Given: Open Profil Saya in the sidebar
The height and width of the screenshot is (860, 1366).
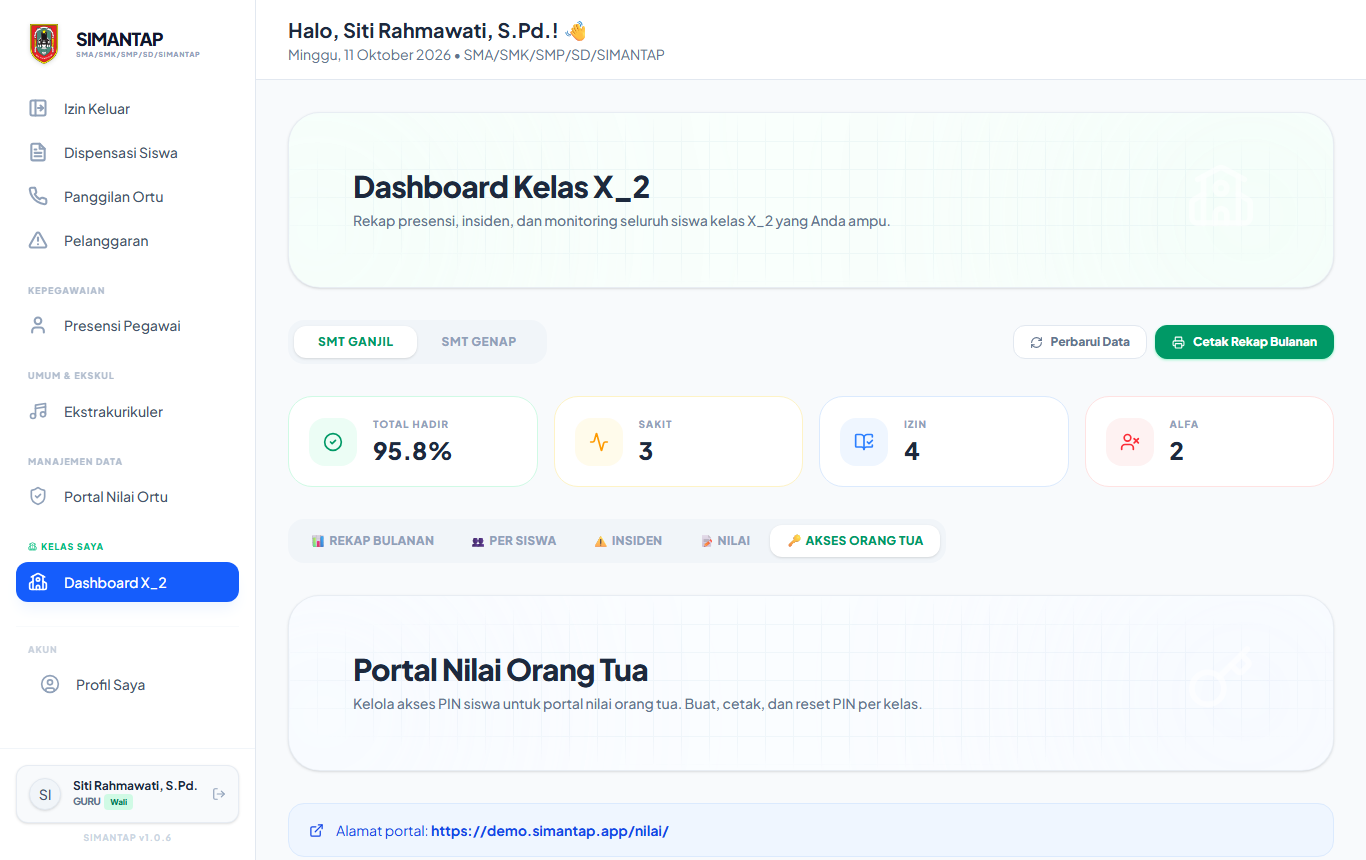Looking at the screenshot, I should (x=127, y=685).
